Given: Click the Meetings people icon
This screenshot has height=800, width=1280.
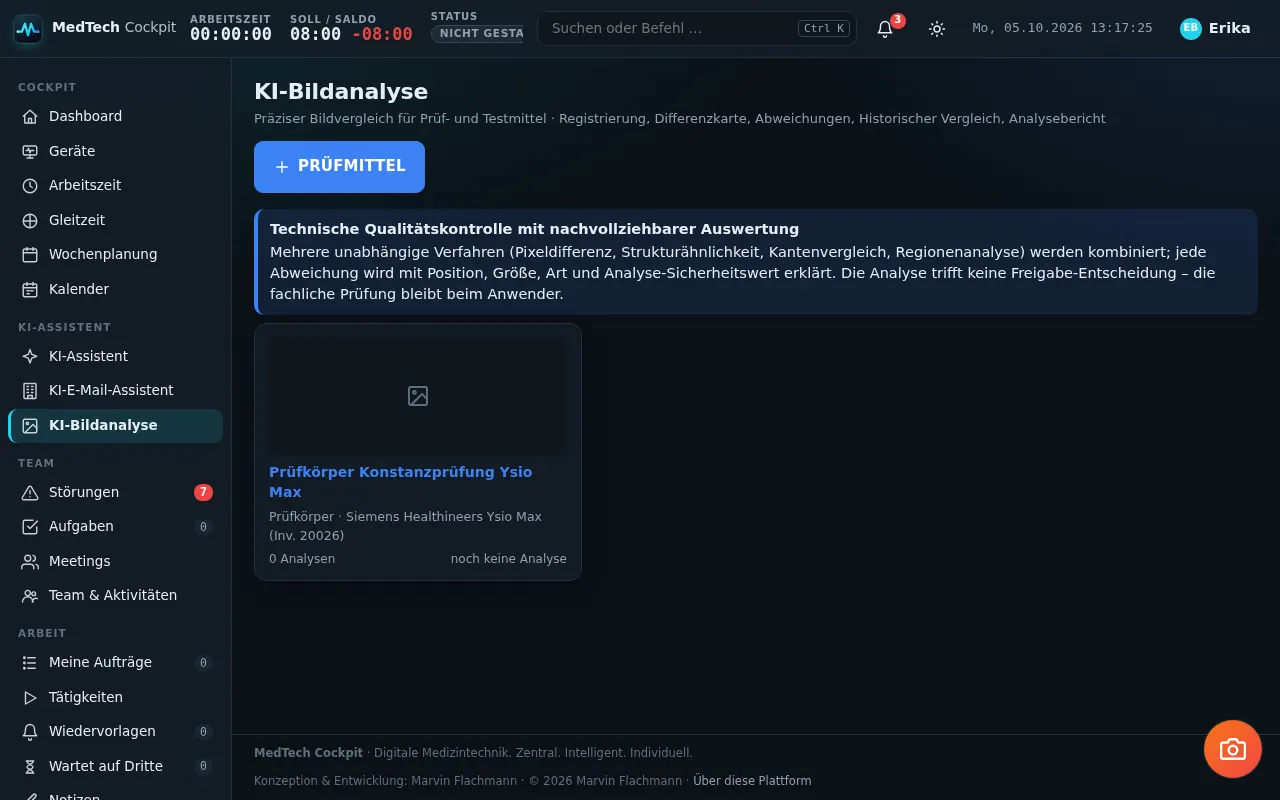Looking at the screenshot, I should point(30,561).
